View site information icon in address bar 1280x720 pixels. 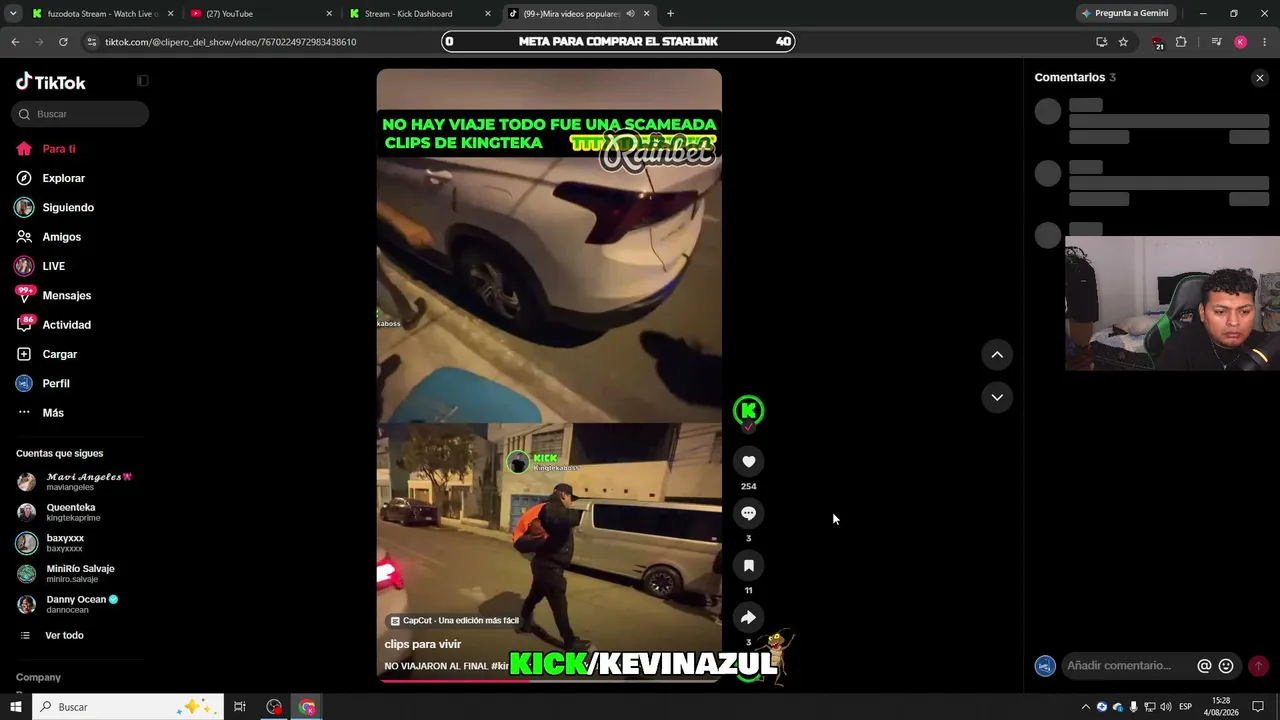coord(92,42)
